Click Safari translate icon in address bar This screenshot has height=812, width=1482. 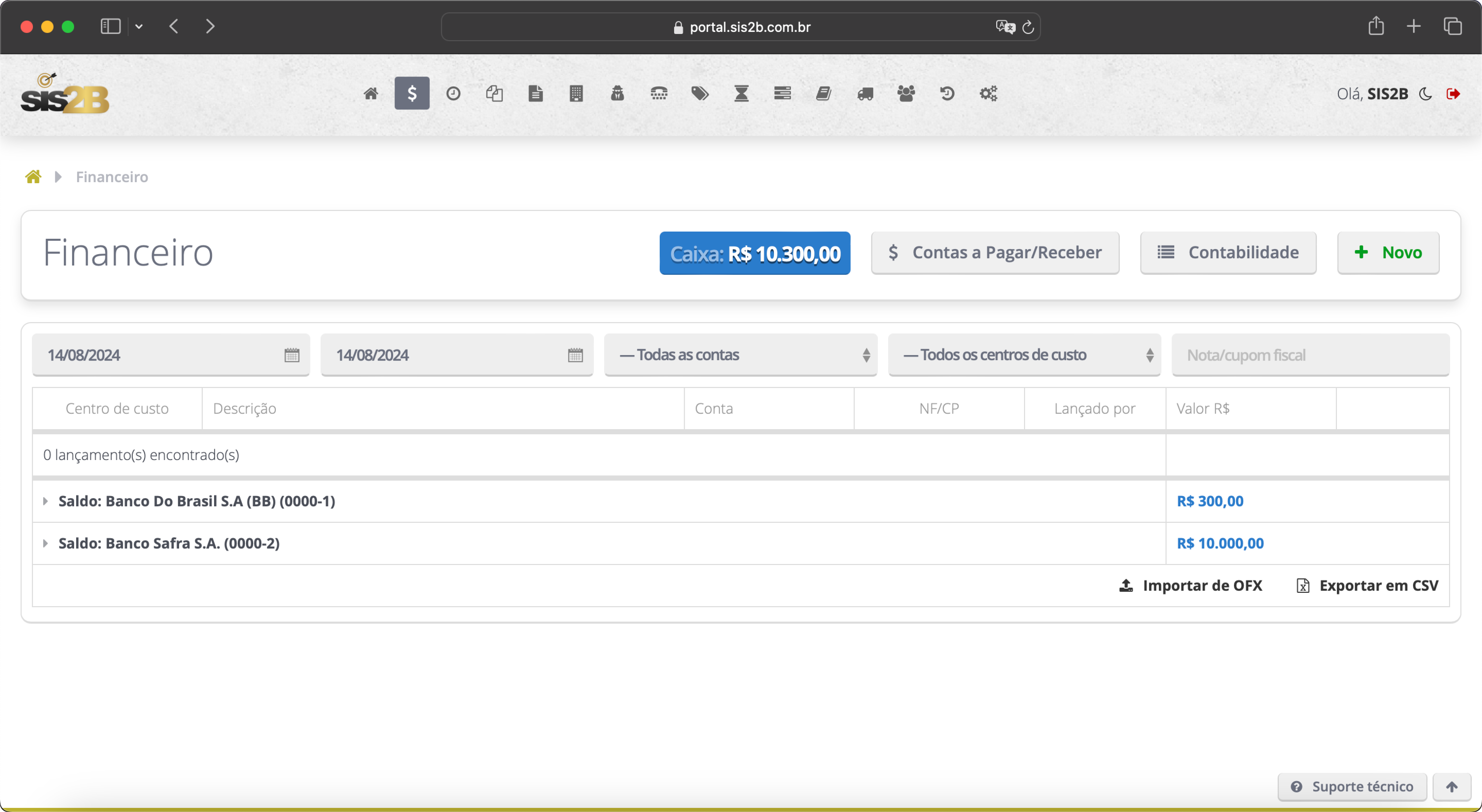1005,27
